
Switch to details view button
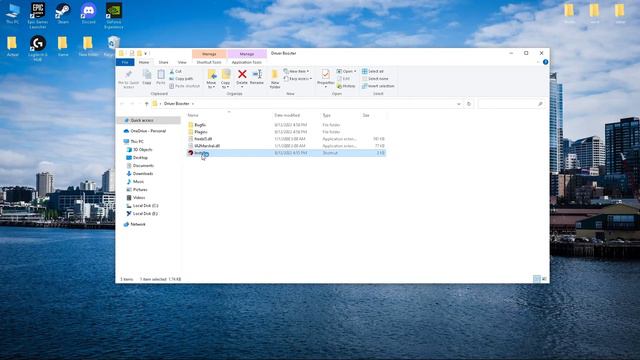point(536,279)
